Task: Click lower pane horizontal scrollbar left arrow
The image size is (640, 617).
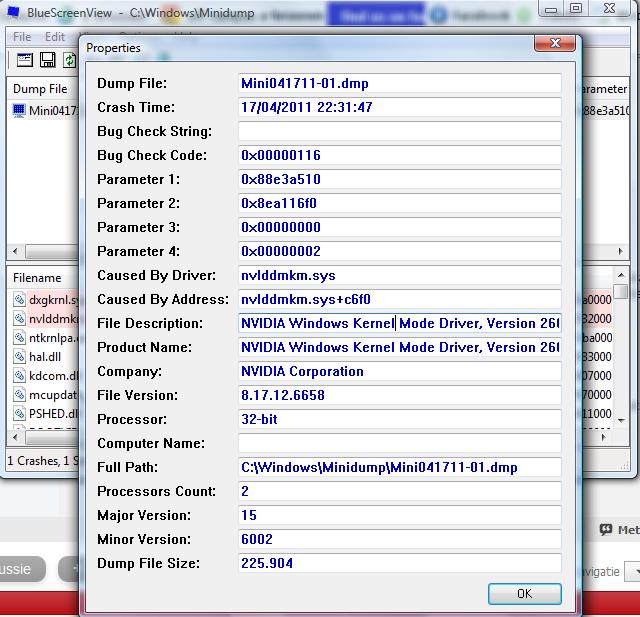Action: click(15, 437)
